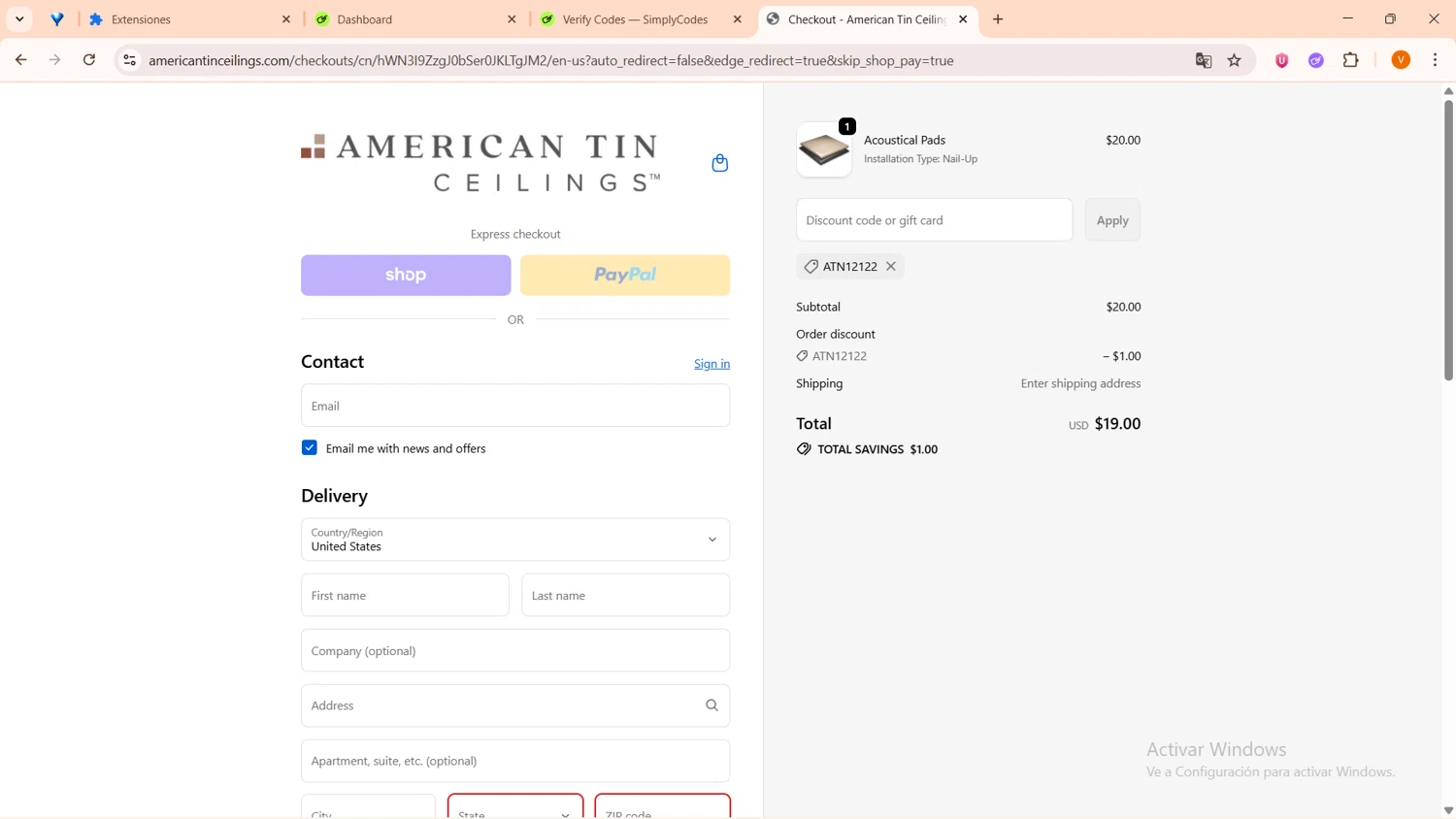The width and height of the screenshot is (1456, 819).
Task: Close the Checkout tab
Action: [x=963, y=19]
